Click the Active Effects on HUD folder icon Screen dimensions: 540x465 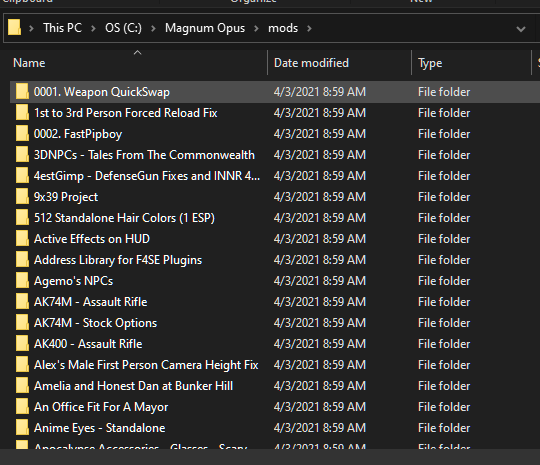coord(22,239)
